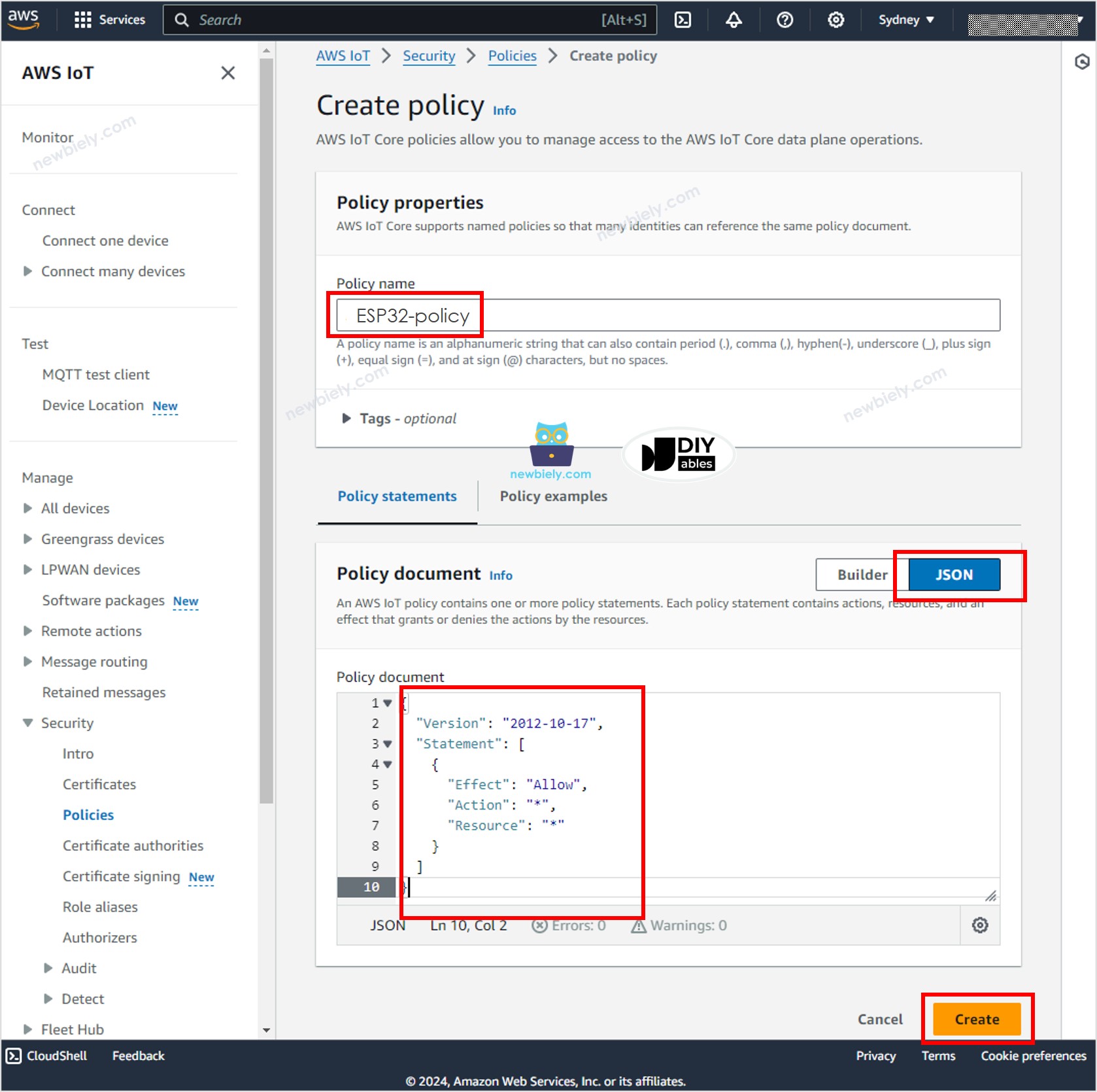
Task: Open the policy editor settings gear
Action: point(979,925)
